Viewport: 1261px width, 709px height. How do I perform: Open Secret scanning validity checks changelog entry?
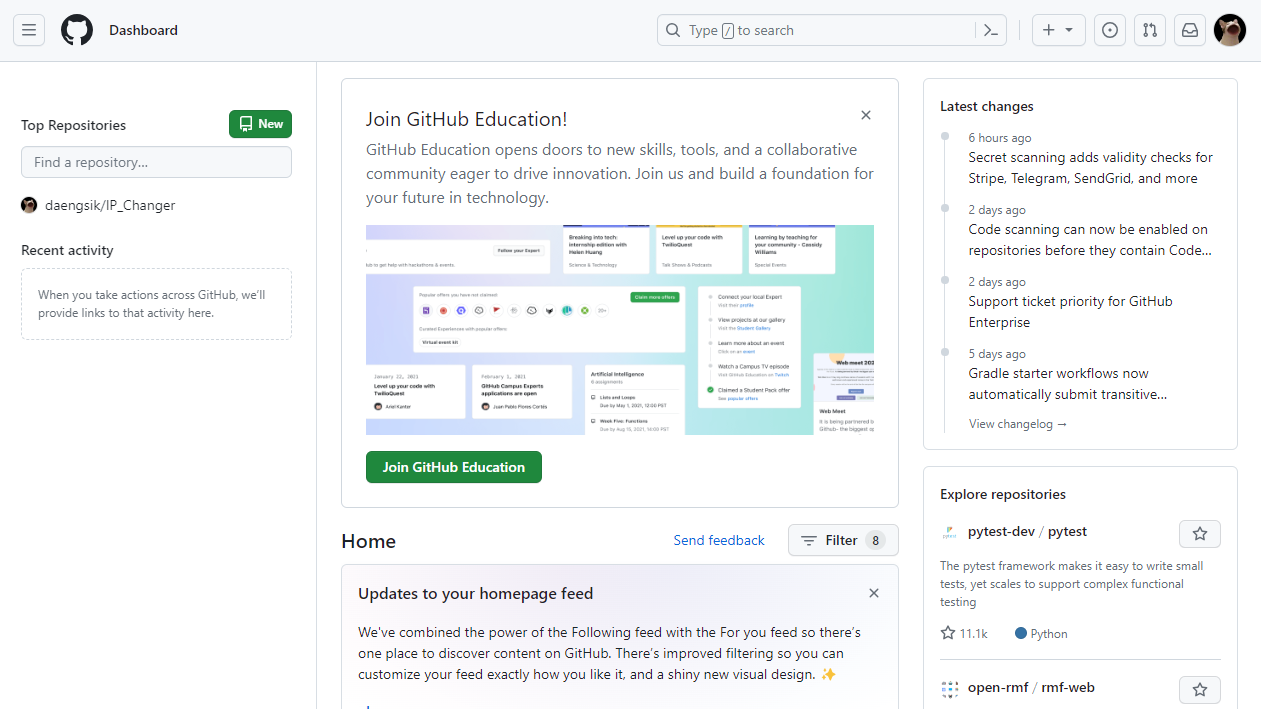(1090, 168)
